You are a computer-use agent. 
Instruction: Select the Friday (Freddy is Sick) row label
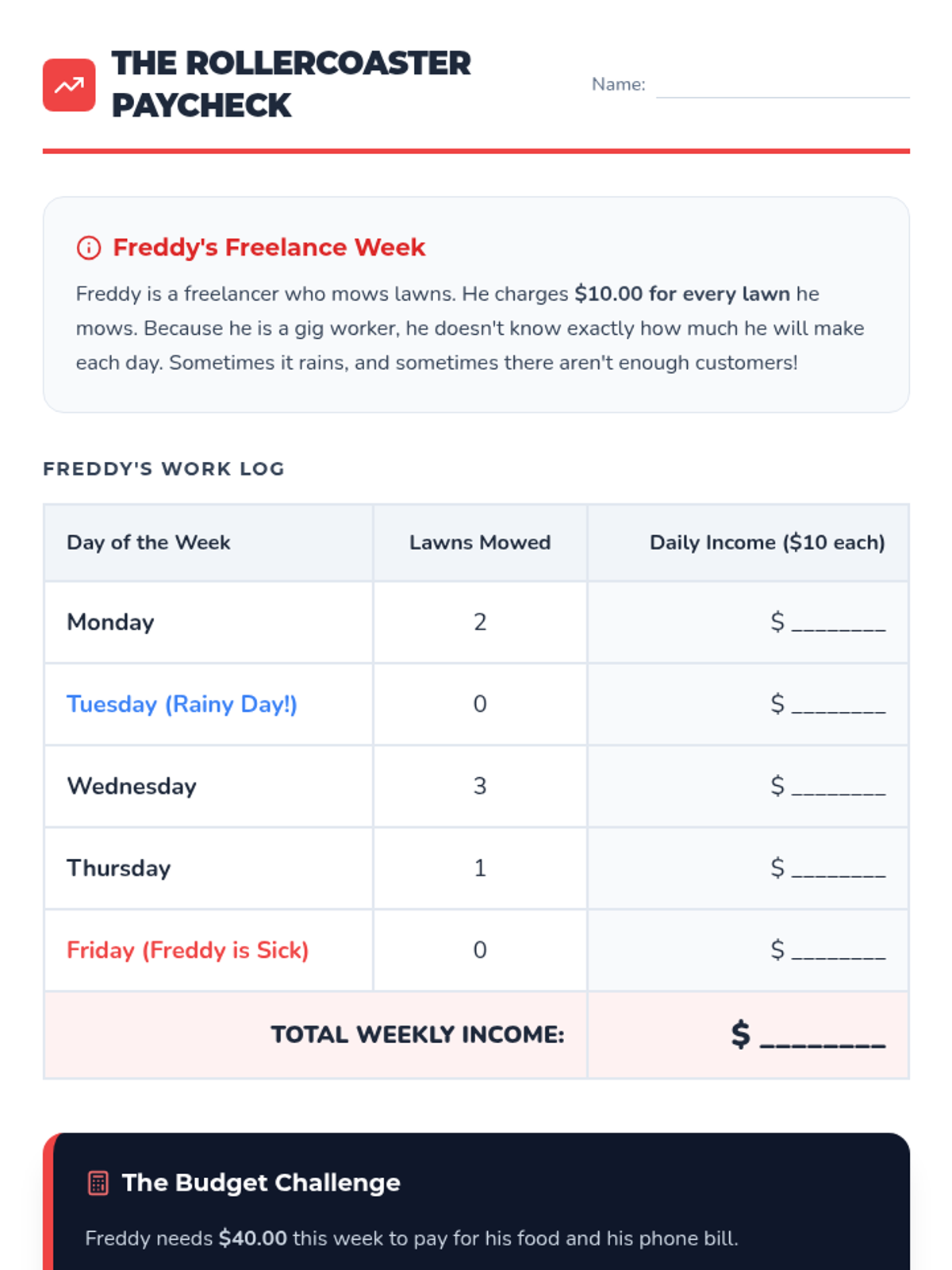tap(187, 950)
